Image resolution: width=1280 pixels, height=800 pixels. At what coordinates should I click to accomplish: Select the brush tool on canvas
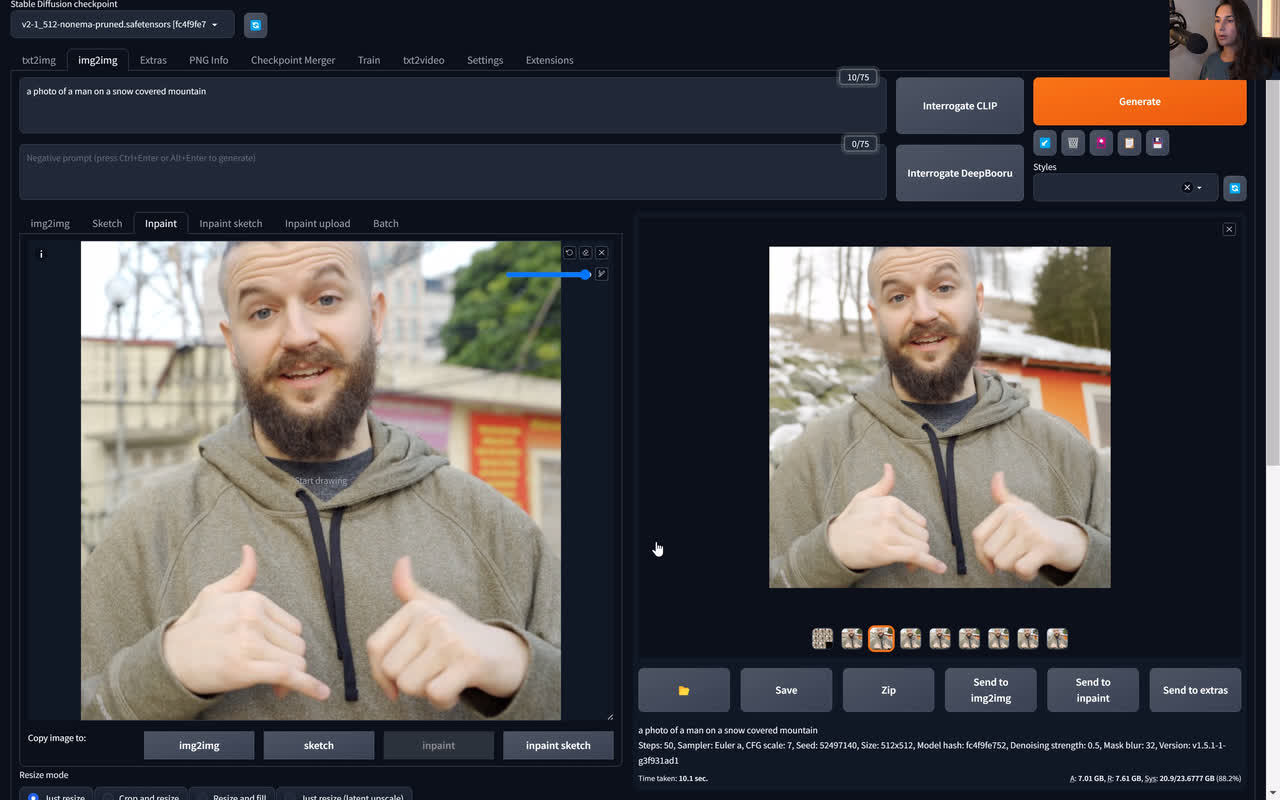point(601,274)
